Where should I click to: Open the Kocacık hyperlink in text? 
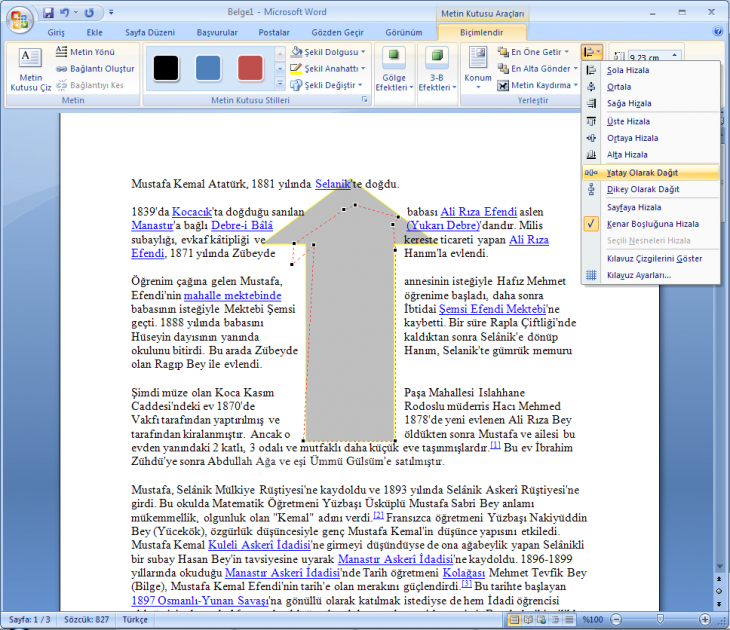click(189, 212)
